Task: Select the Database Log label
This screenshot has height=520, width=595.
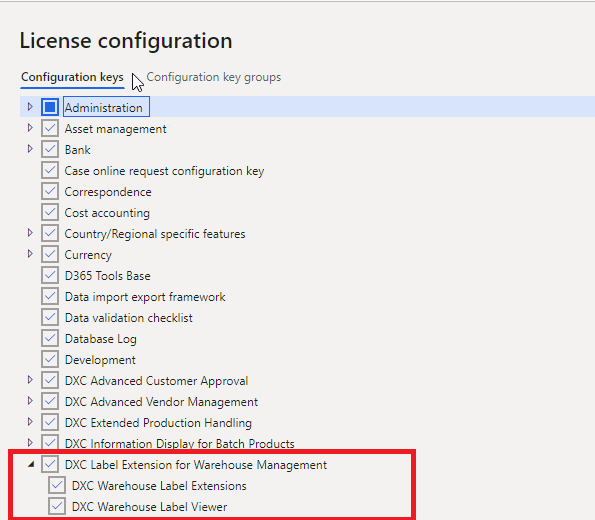Action: coord(101,339)
